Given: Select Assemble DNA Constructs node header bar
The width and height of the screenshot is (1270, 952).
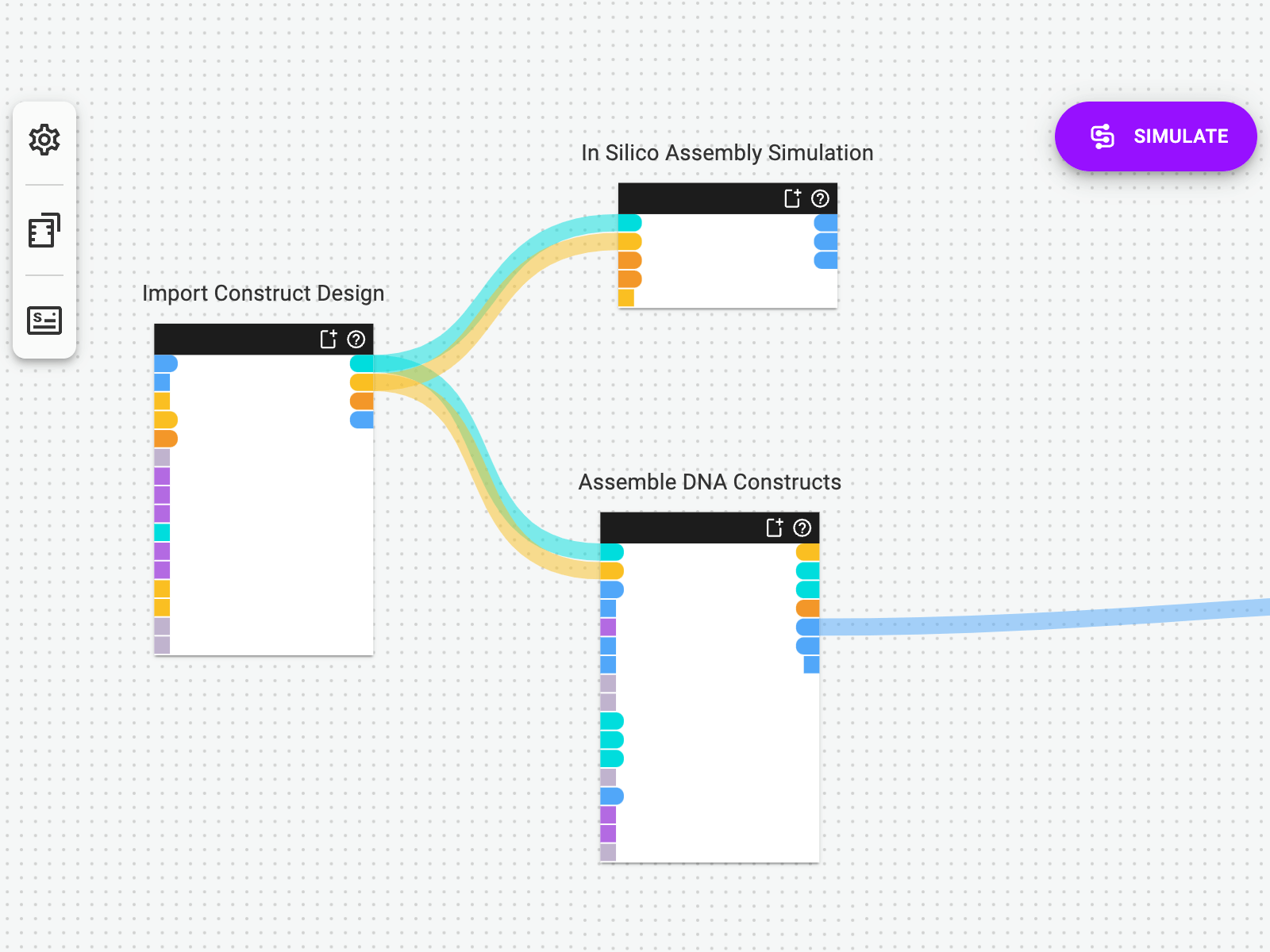Looking at the screenshot, I should pos(710,528).
